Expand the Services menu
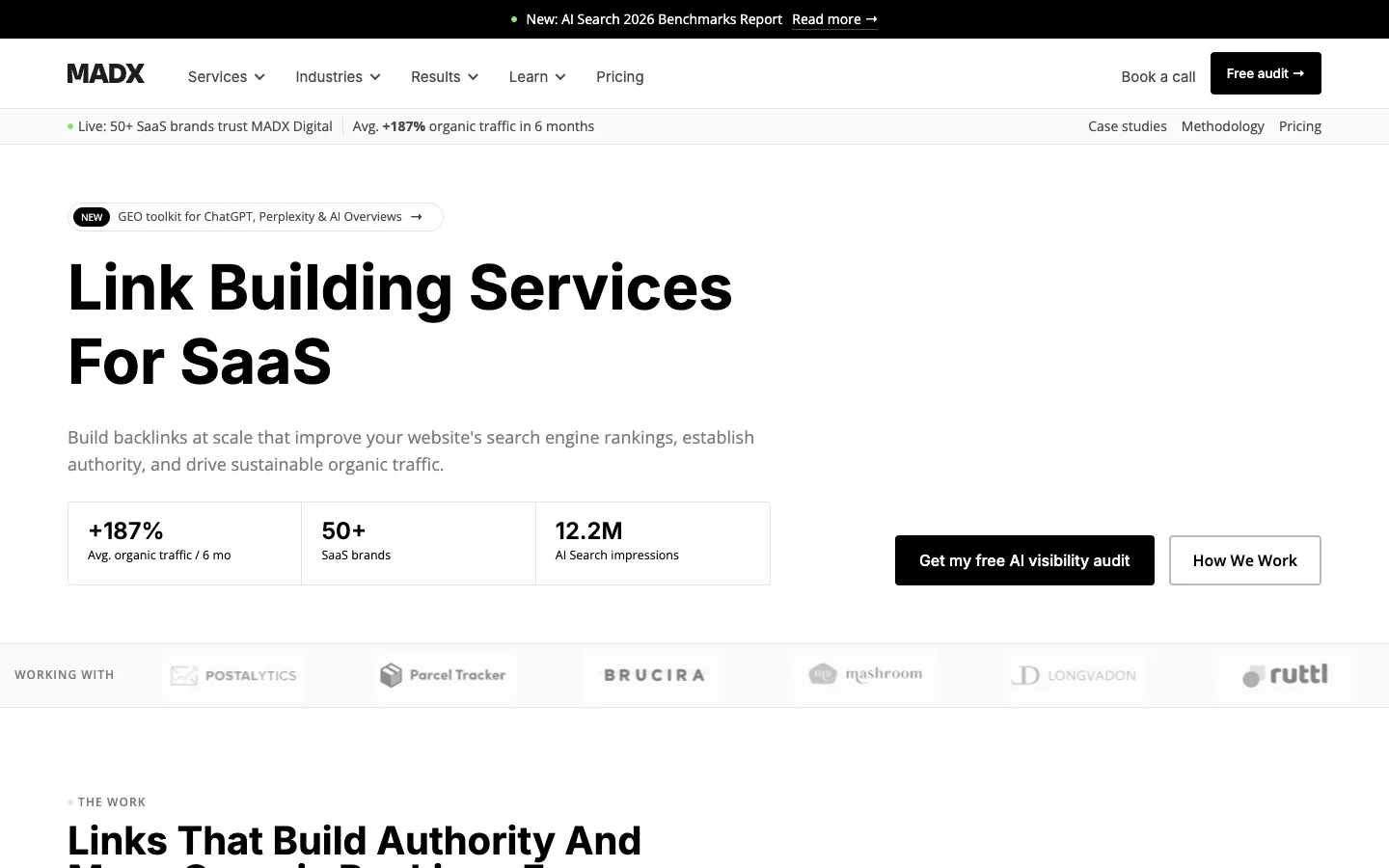 227,77
